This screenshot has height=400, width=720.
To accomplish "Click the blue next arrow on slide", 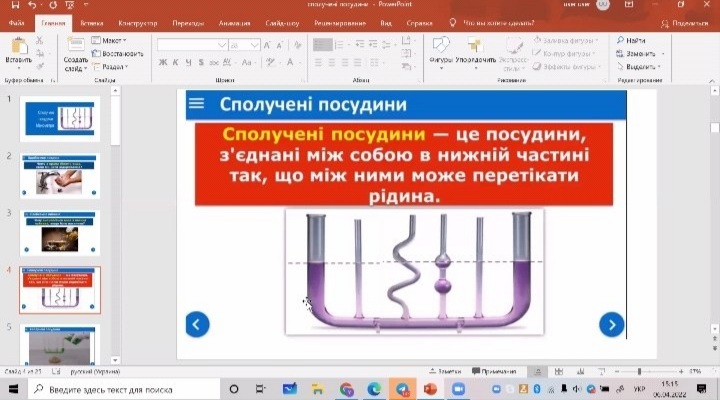I will click(611, 324).
